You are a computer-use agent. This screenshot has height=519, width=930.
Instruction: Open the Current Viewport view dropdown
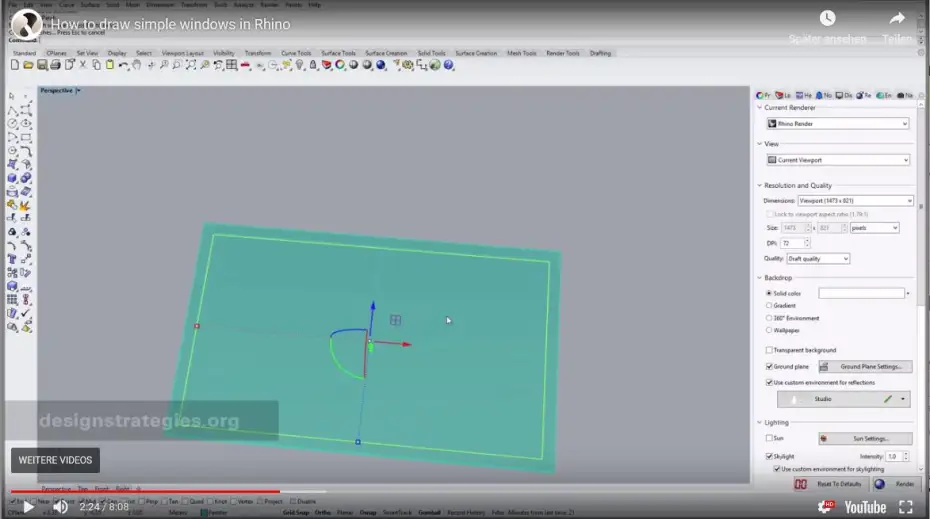[x=837, y=160]
